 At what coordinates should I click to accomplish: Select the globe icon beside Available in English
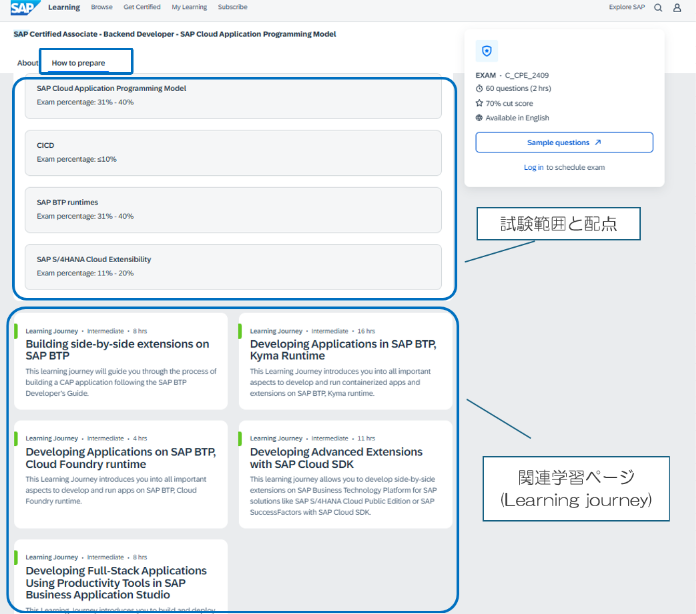[x=479, y=118]
